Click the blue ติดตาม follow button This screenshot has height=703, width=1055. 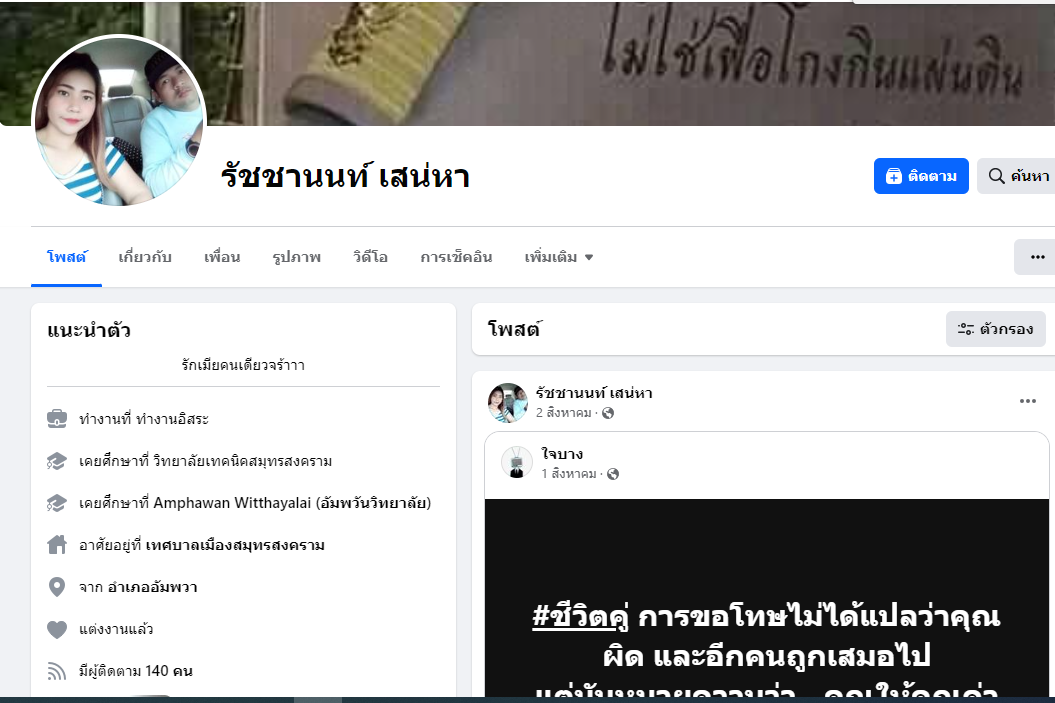(920, 176)
